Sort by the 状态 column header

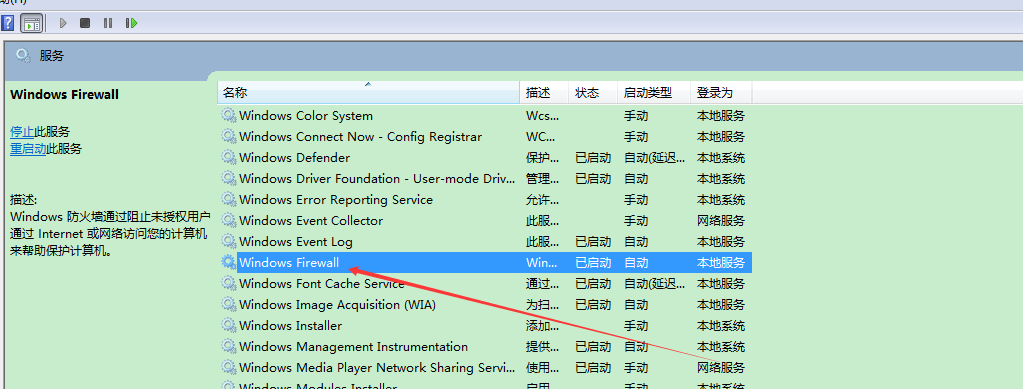point(593,93)
